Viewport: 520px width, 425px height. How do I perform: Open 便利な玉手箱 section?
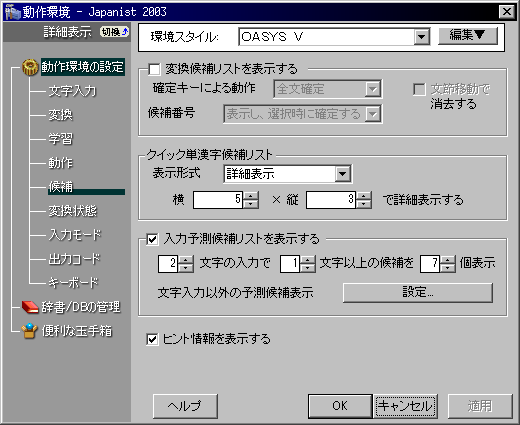(x=77, y=331)
